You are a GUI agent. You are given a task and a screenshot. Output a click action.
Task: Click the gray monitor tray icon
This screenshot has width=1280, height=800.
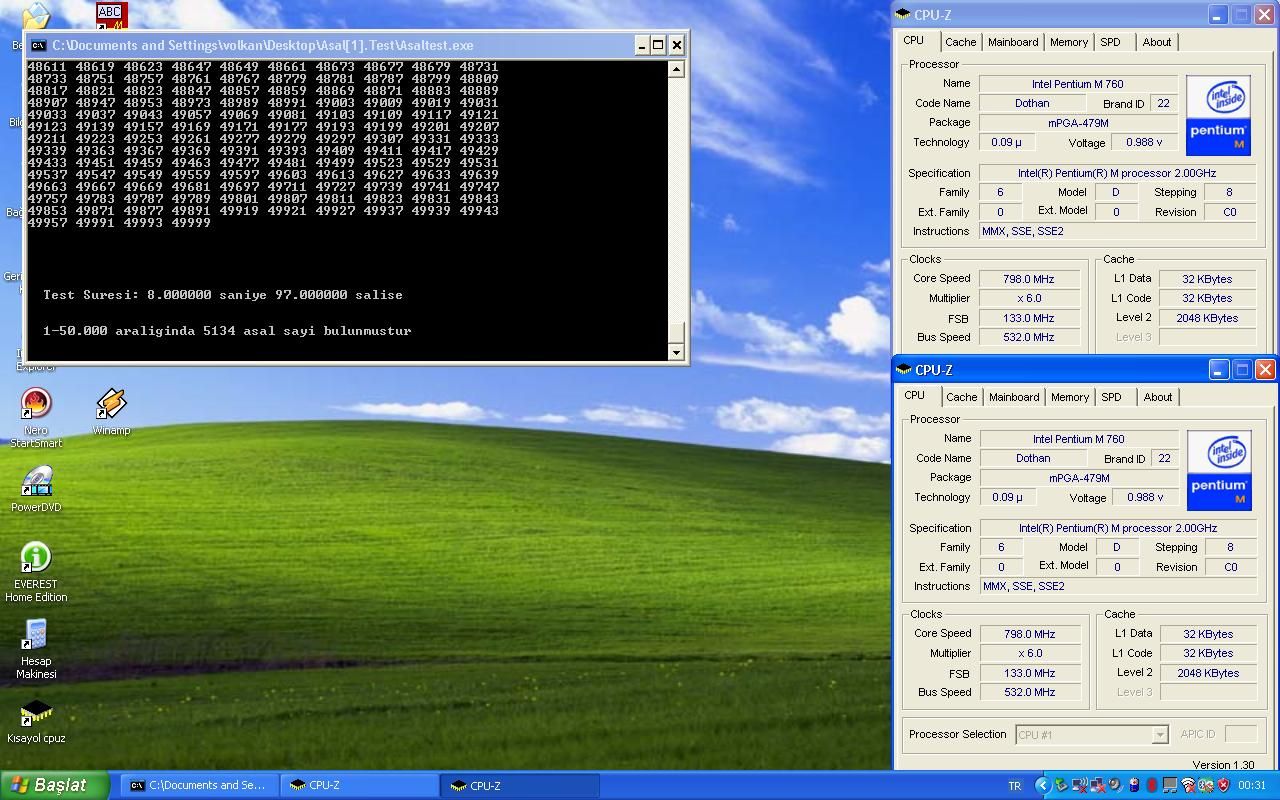[1169, 785]
